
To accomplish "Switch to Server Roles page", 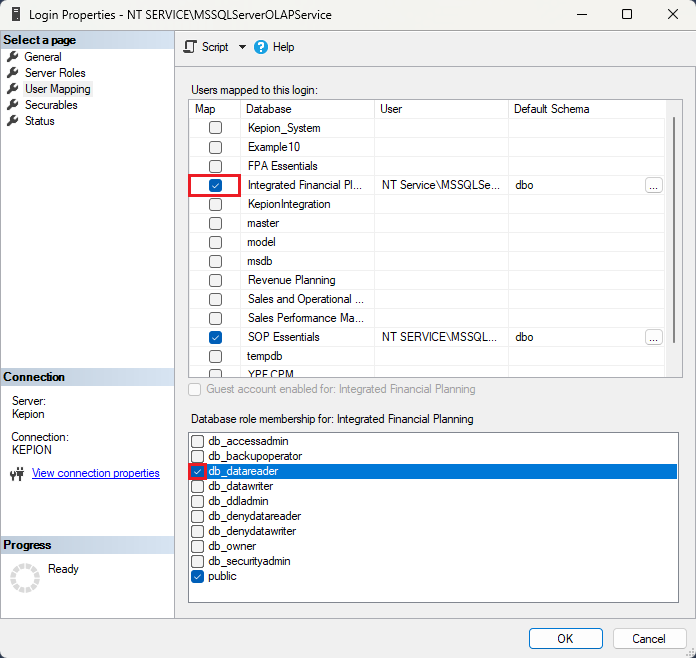I will tap(55, 73).
